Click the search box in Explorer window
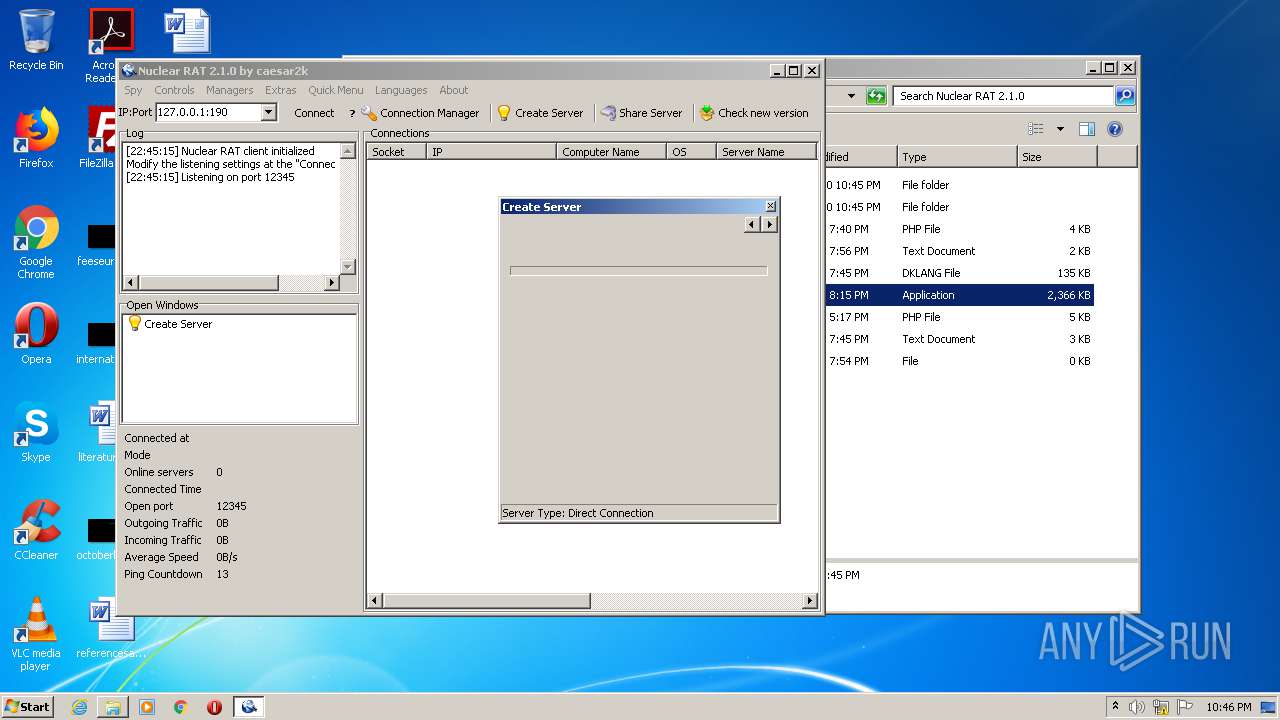 (x=1003, y=96)
